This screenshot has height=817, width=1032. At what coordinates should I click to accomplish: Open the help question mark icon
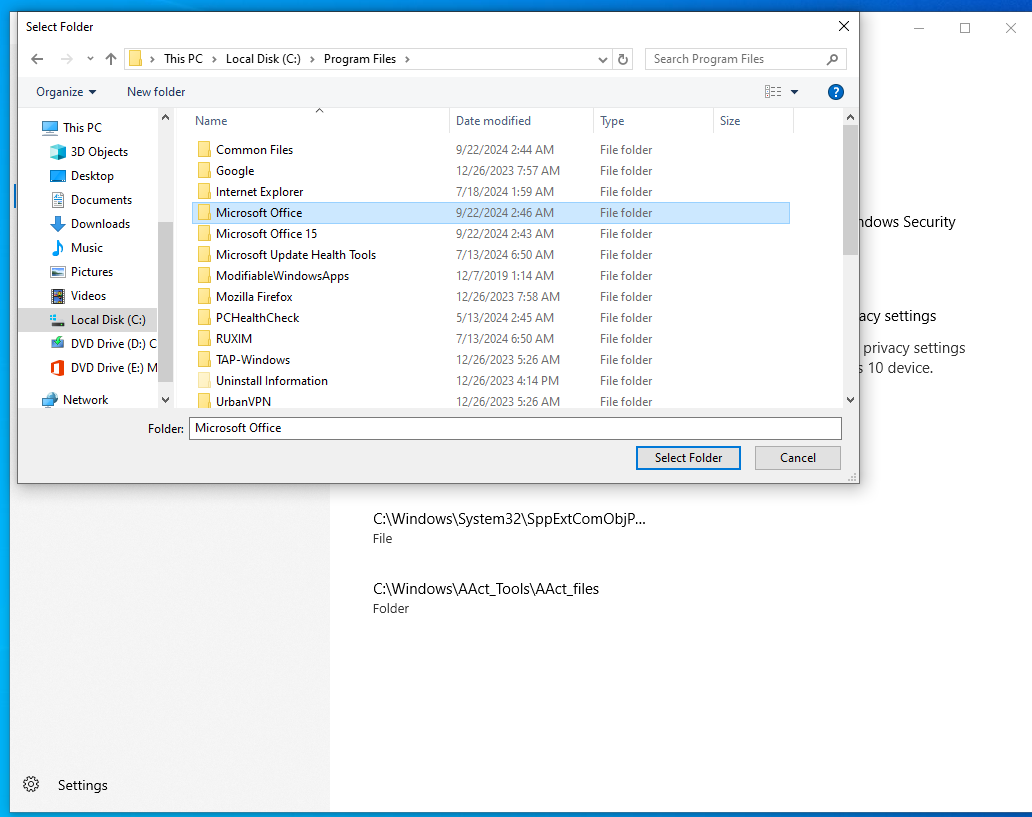coord(835,92)
